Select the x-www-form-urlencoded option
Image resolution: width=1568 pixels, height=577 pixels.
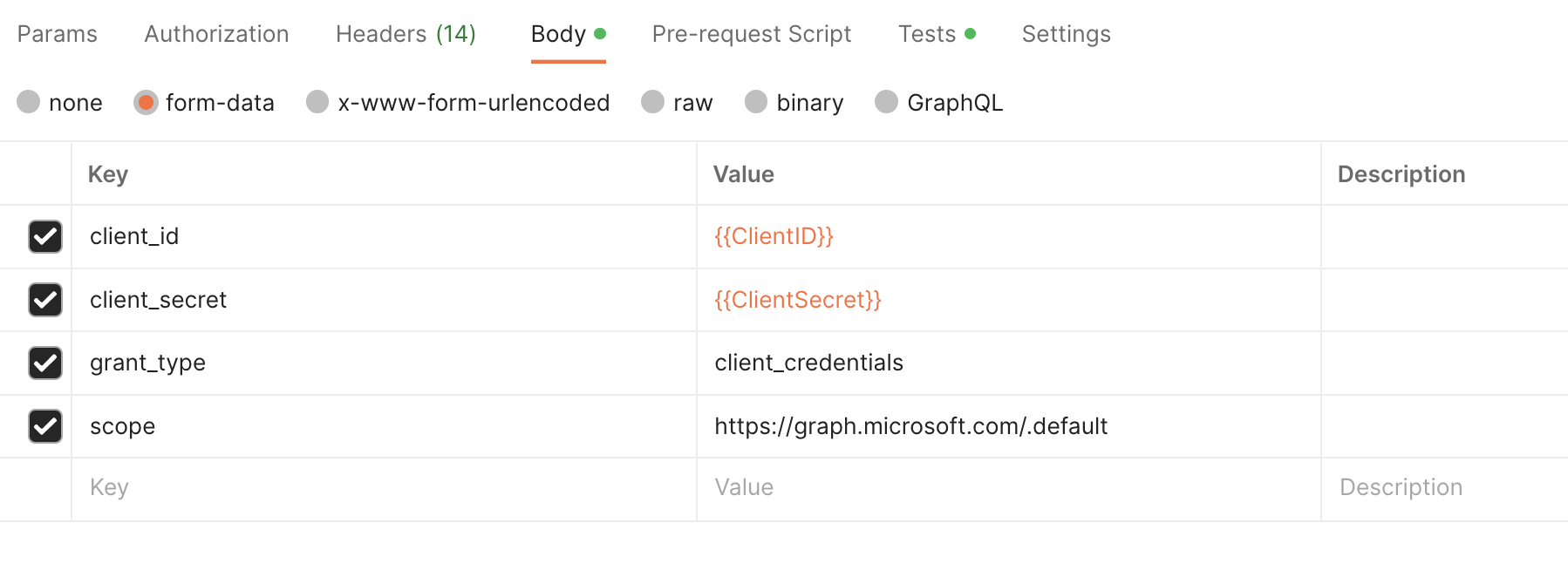click(317, 102)
